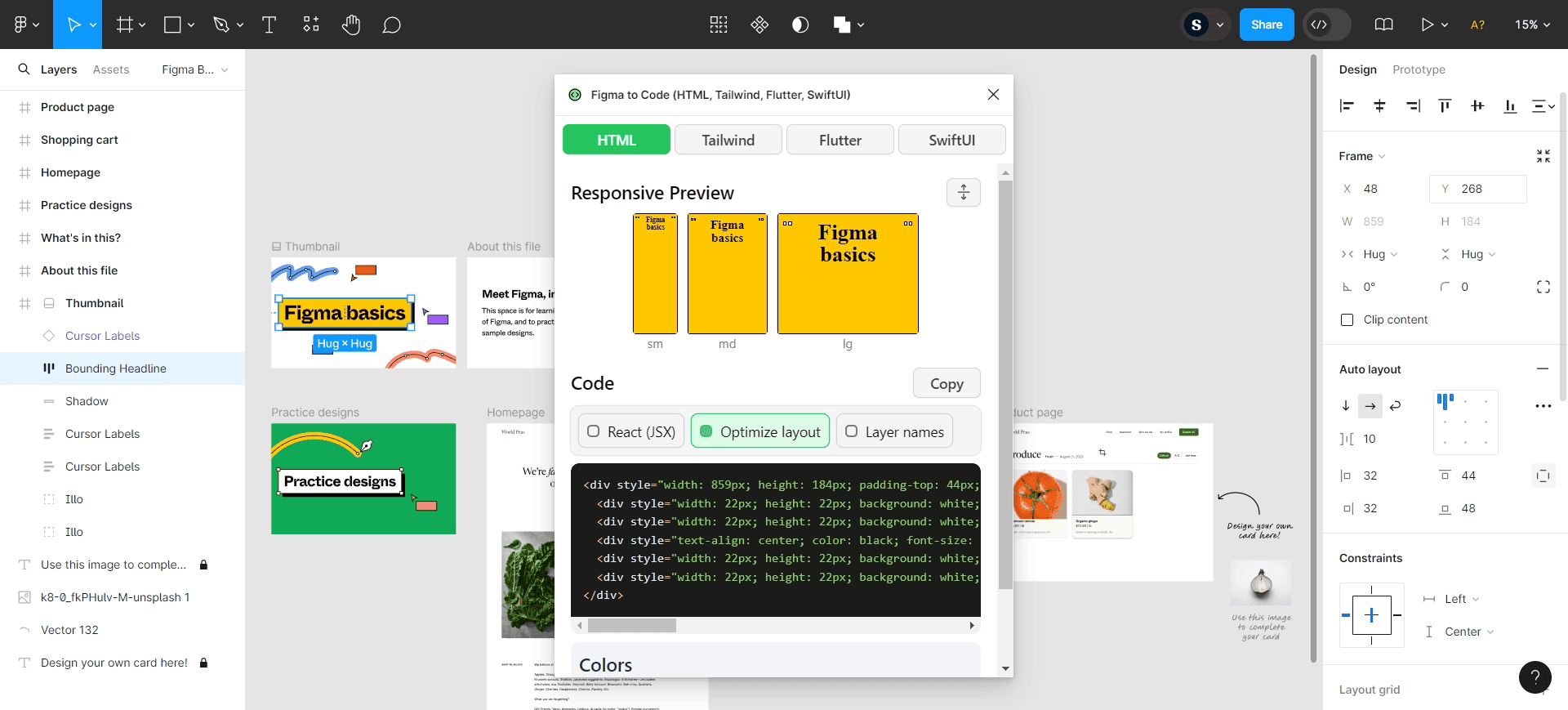Open the Resources components tool
1568x710 pixels.
311,25
